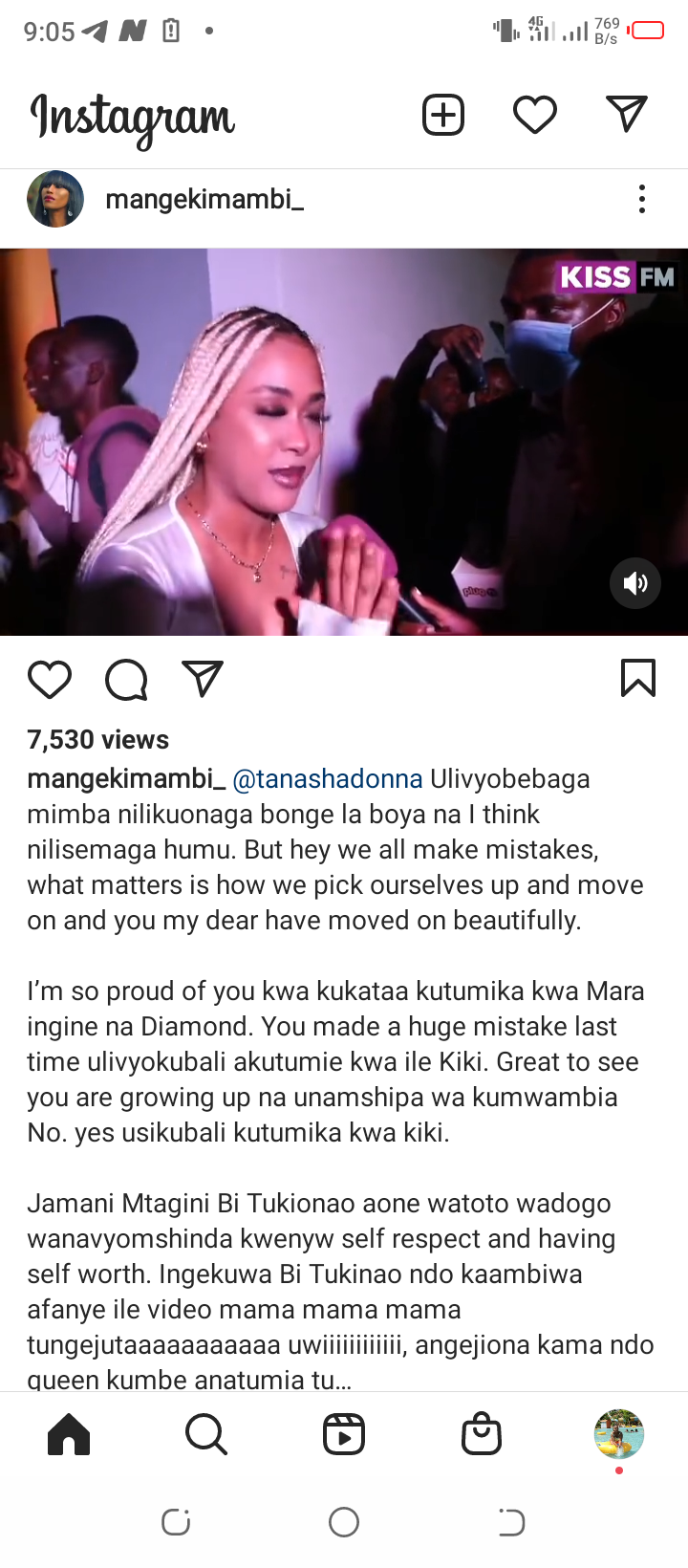688x1568 pixels.
Task: Expand truncated caption at ellipsis
Action: (x=344, y=1380)
